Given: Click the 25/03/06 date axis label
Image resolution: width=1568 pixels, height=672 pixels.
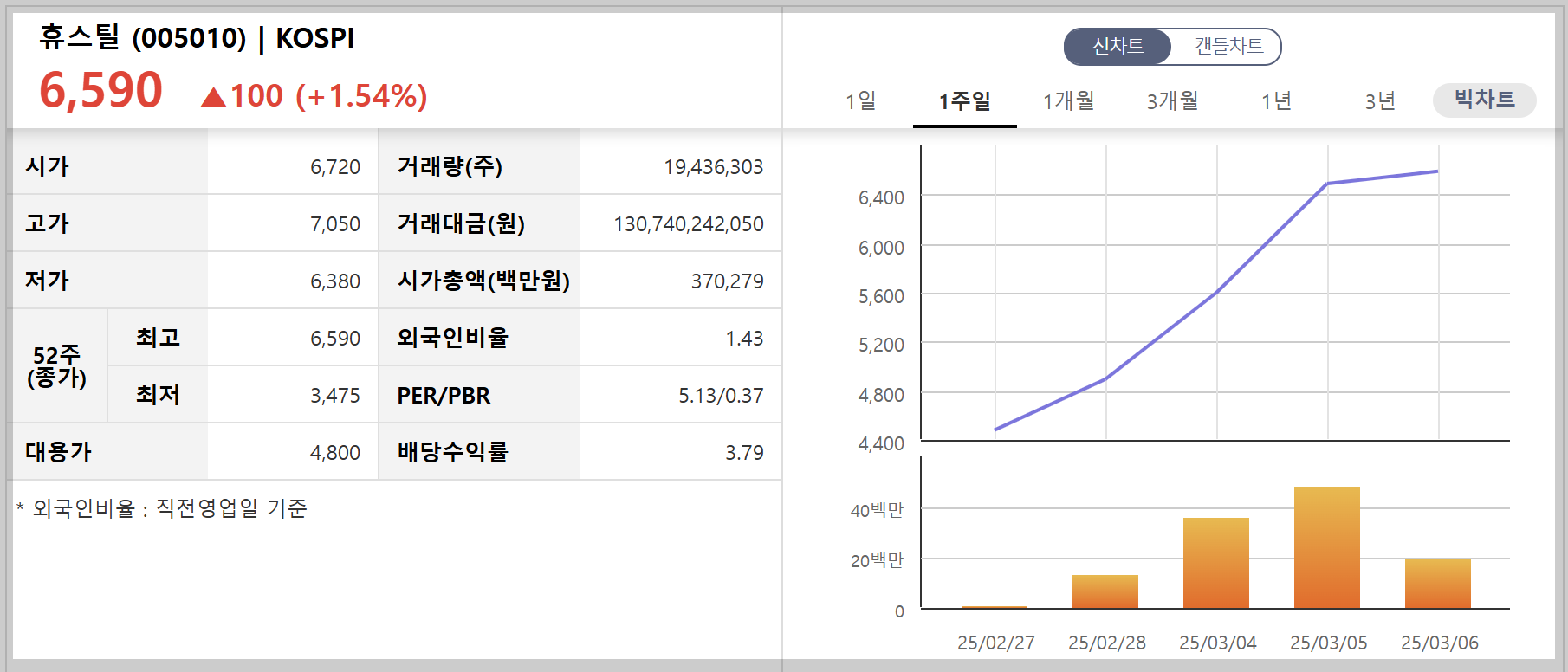Looking at the screenshot, I should [1439, 643].
